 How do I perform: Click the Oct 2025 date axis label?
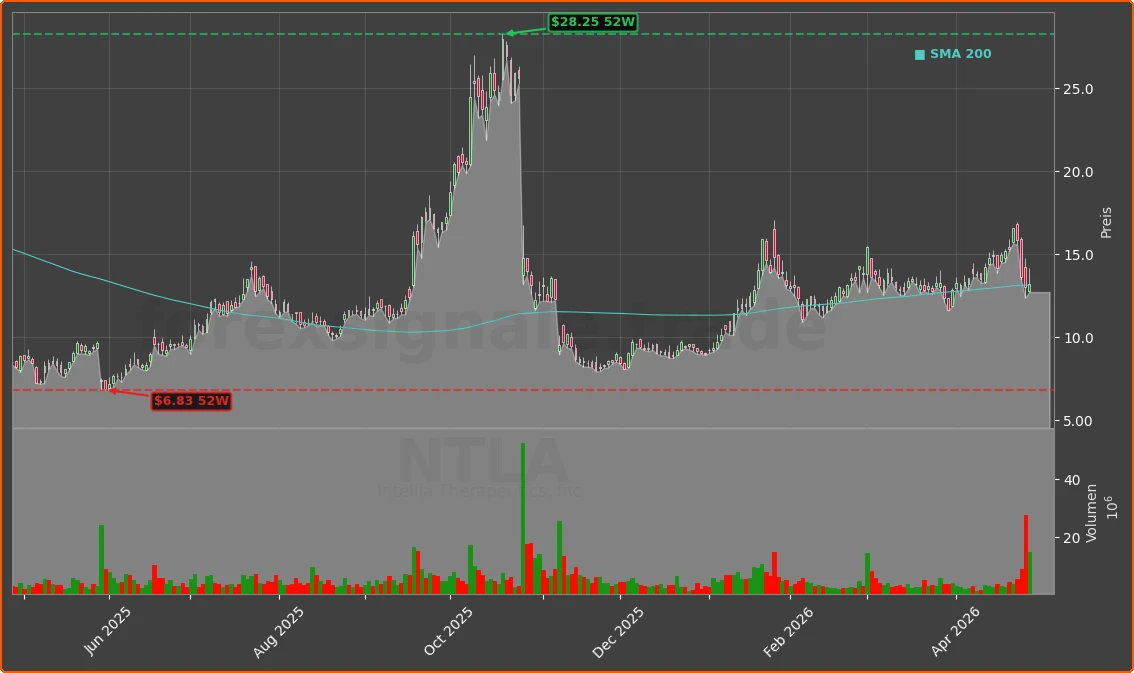448,631
